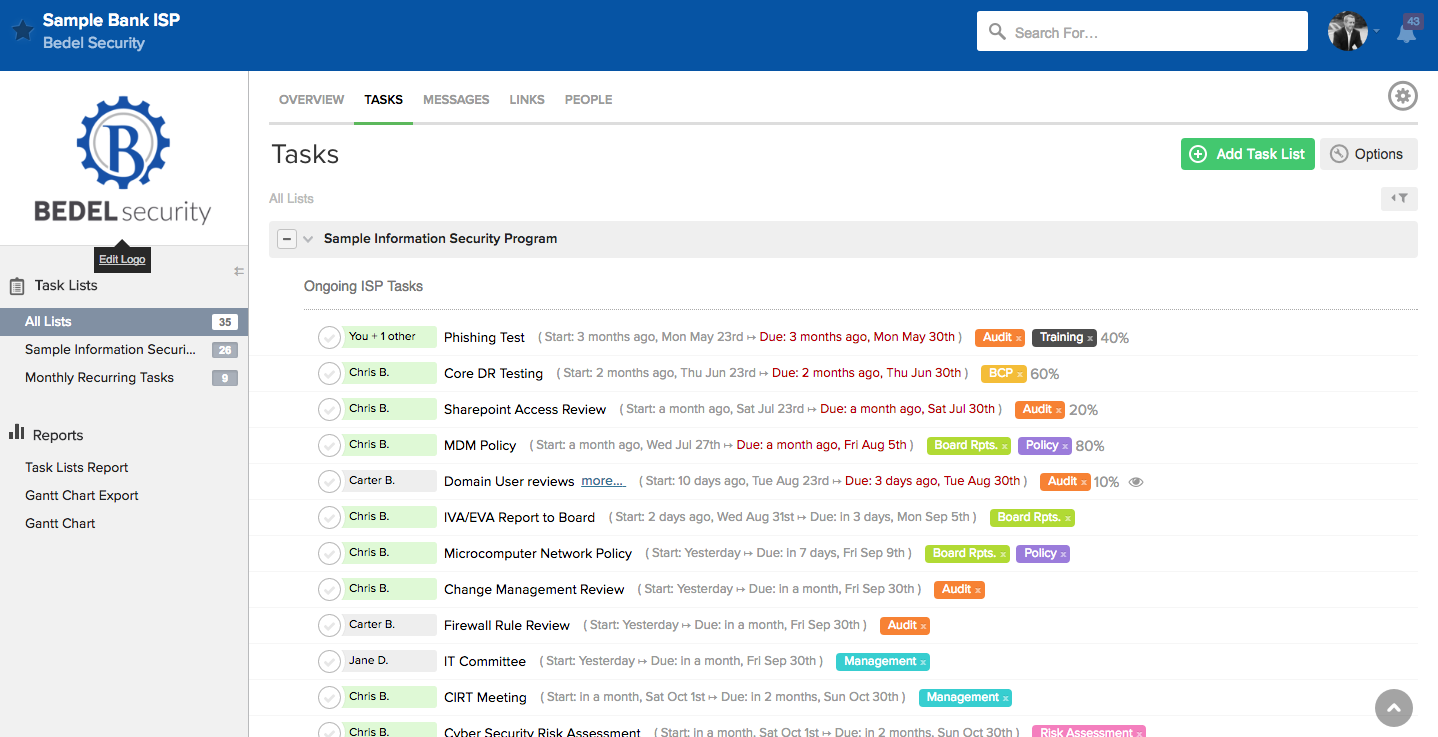Mark Phishing Test as complete
1438x737 pixels.
click(329, 338)
